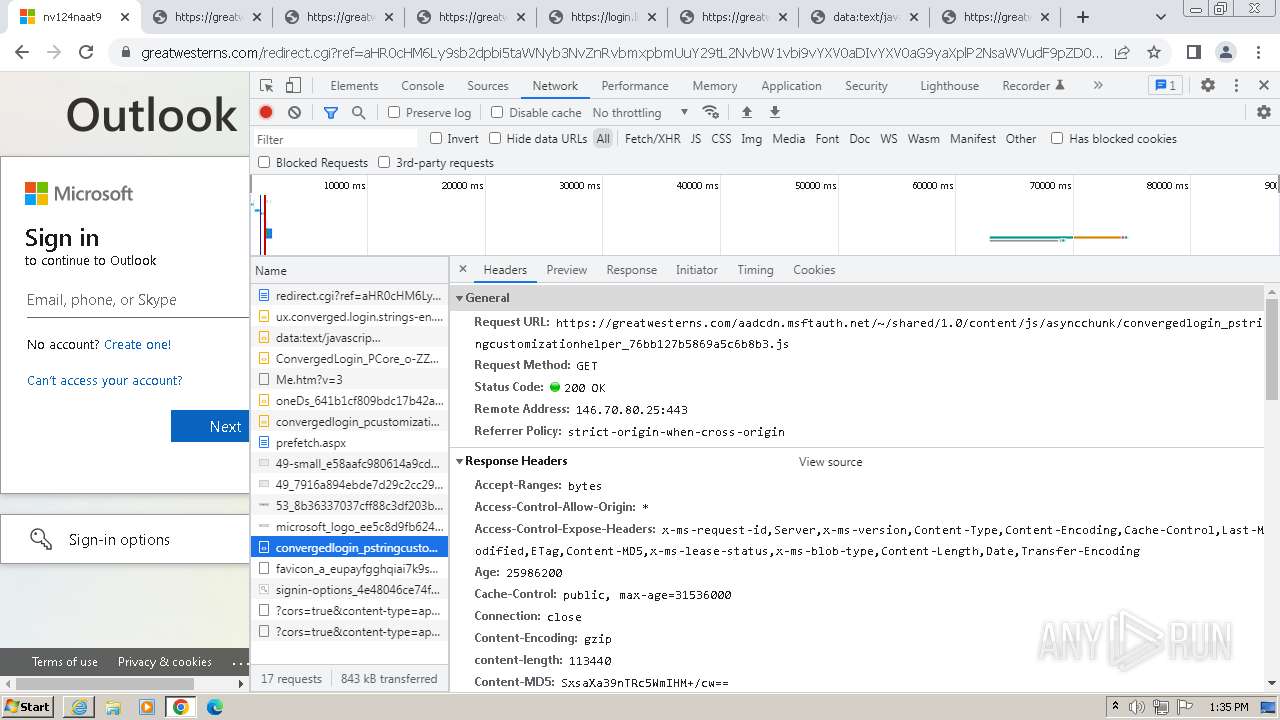
Task: Toggle the device toolbar icon
Action: tap(293, 86)
